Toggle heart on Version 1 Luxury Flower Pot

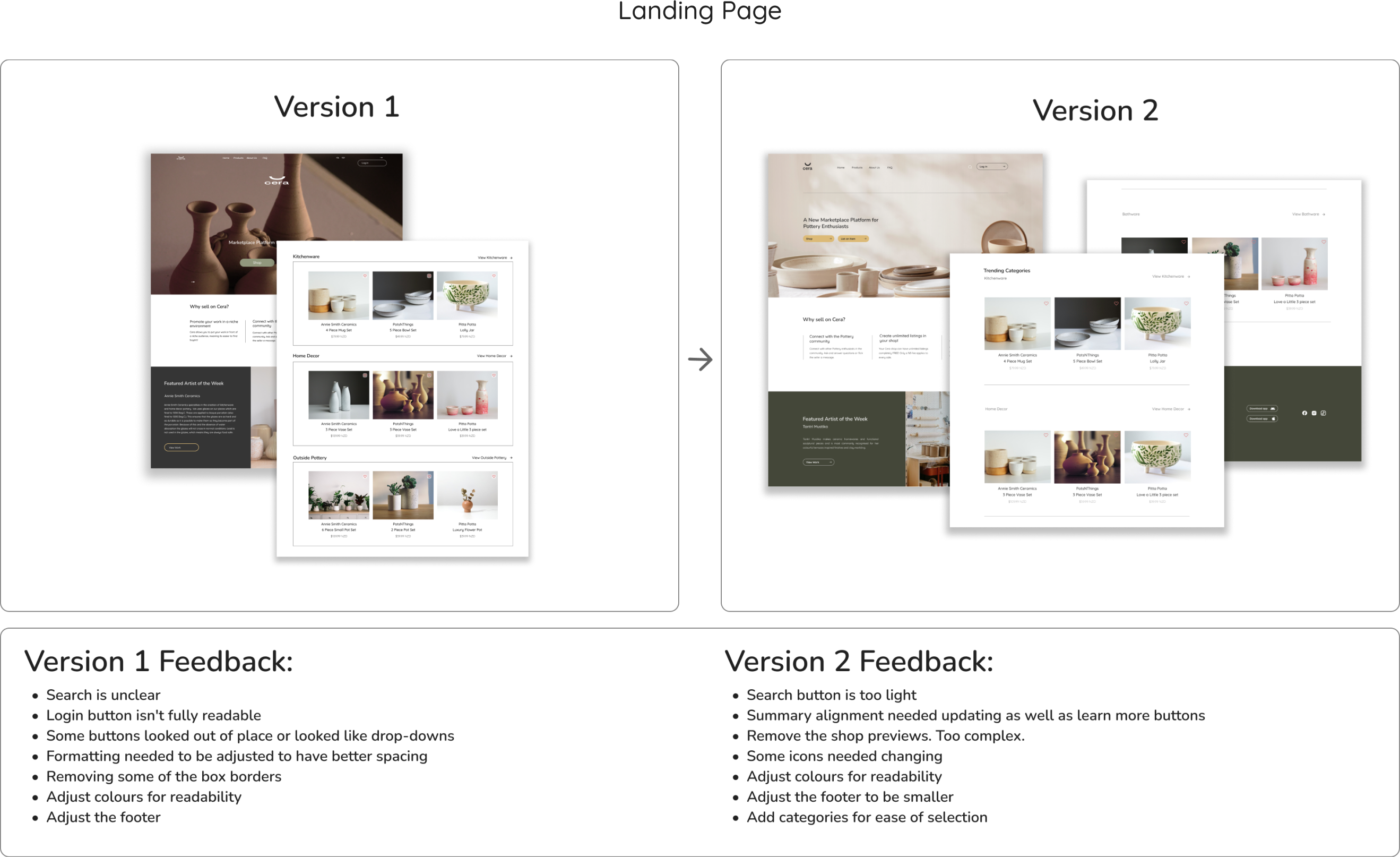(x=493, y=477)
